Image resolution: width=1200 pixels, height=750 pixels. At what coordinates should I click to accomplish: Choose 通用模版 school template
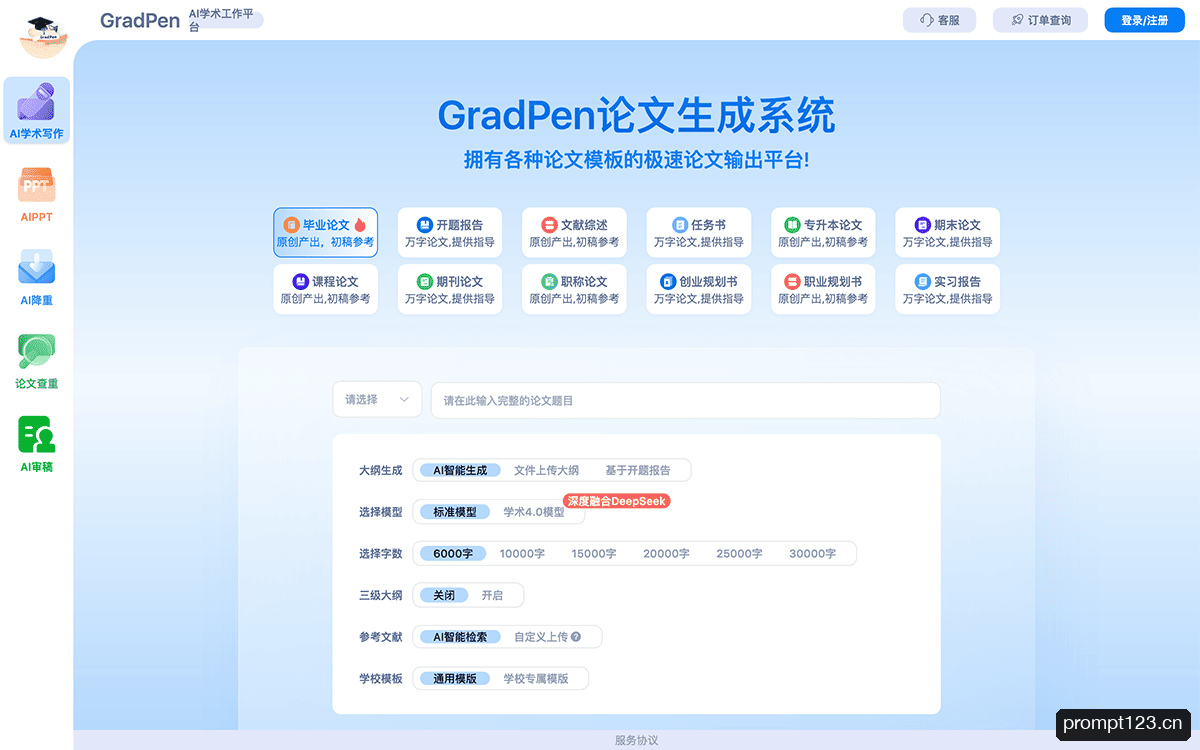pos(455,678)
